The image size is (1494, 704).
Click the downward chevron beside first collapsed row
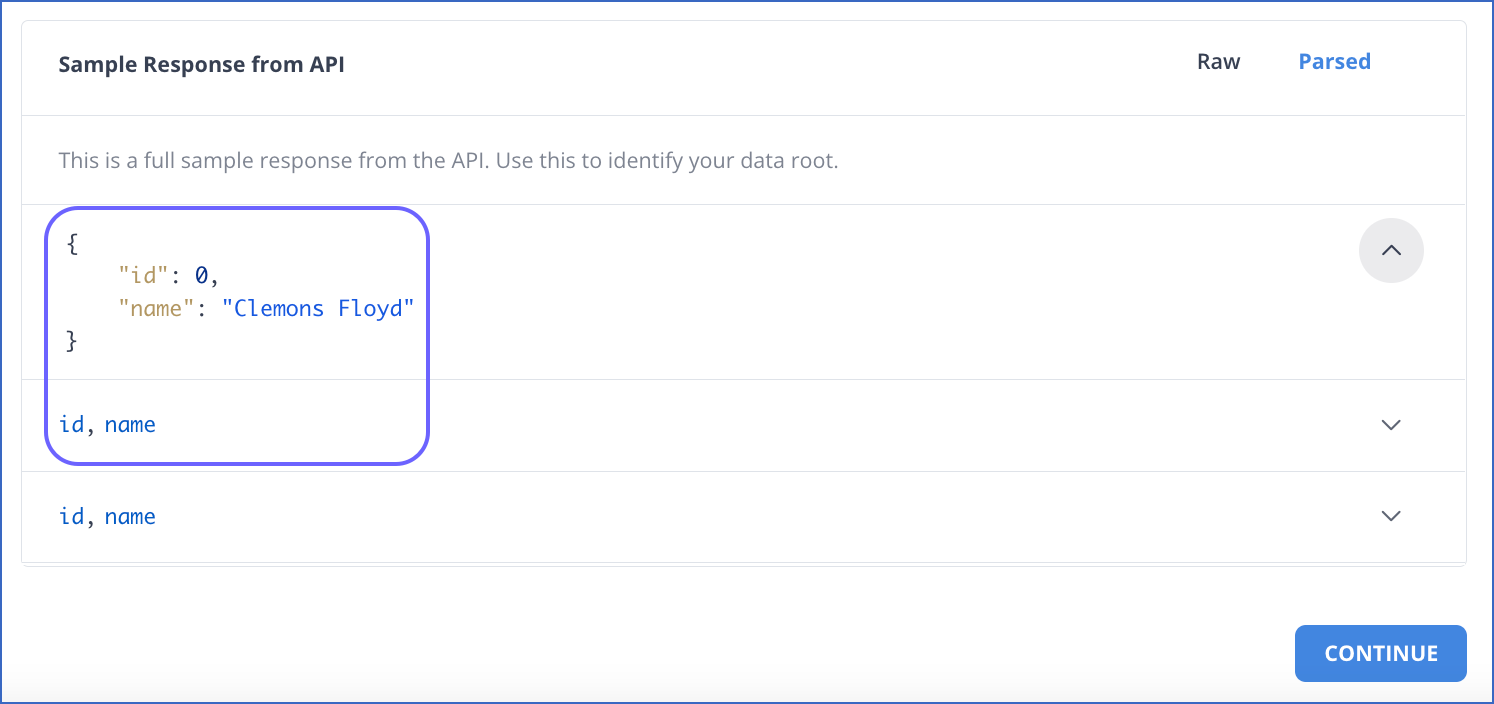click(x=1390, y=424)
